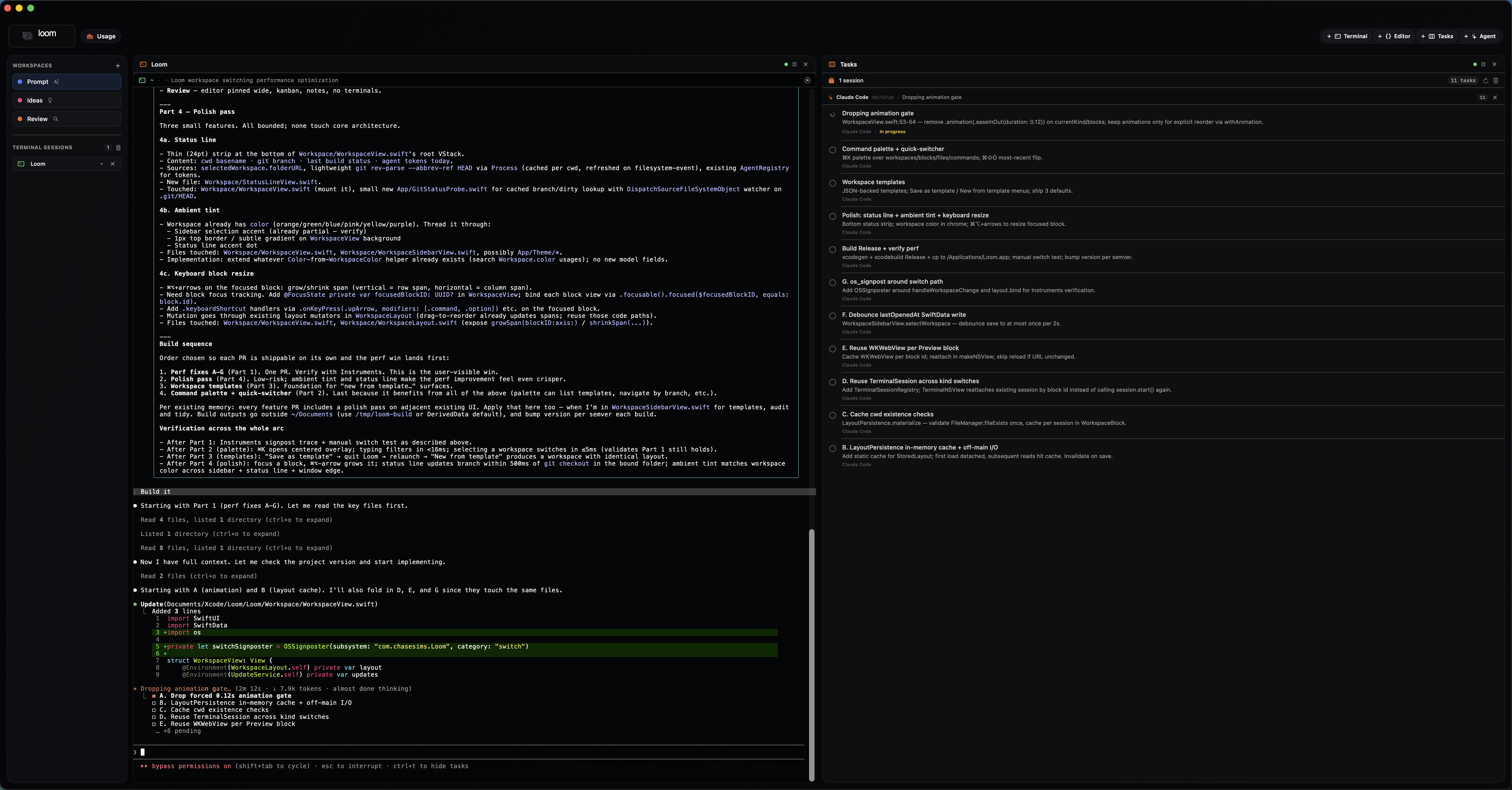The image size is (1512, 790).
Task: Click the tilde indicator on Loom session
Action: click(102, 164)
